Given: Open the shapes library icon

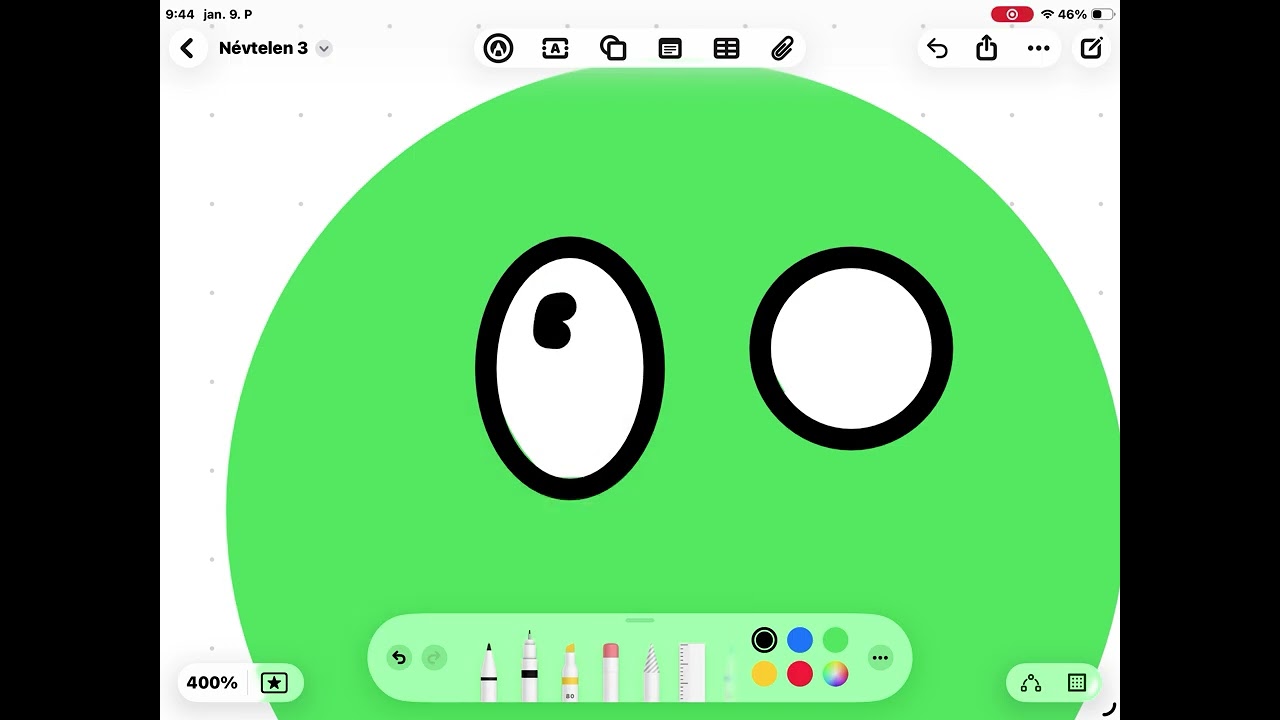Looking at the screenshot, I should click(613, 48).
